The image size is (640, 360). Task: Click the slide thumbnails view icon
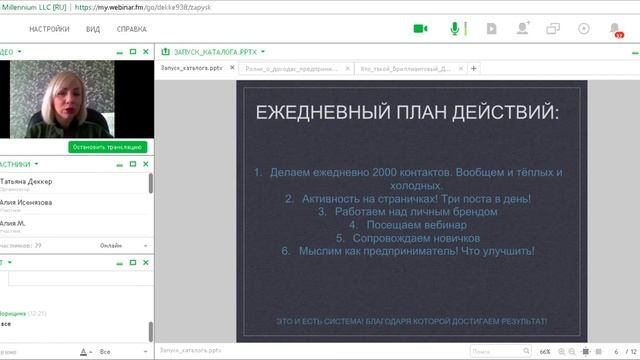coord(599,351)
